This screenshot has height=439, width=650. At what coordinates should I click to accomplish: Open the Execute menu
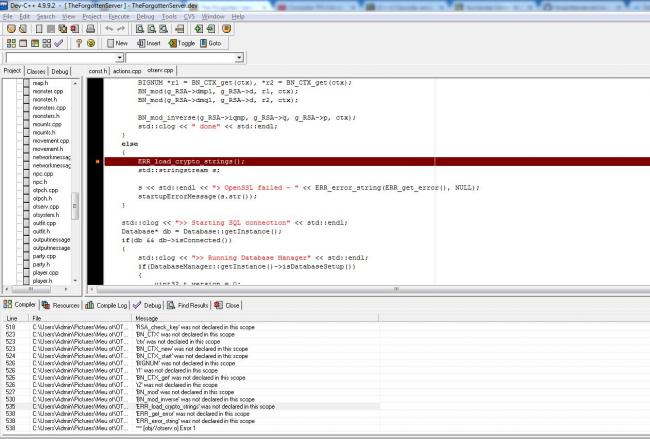click(x=118, y=17)
